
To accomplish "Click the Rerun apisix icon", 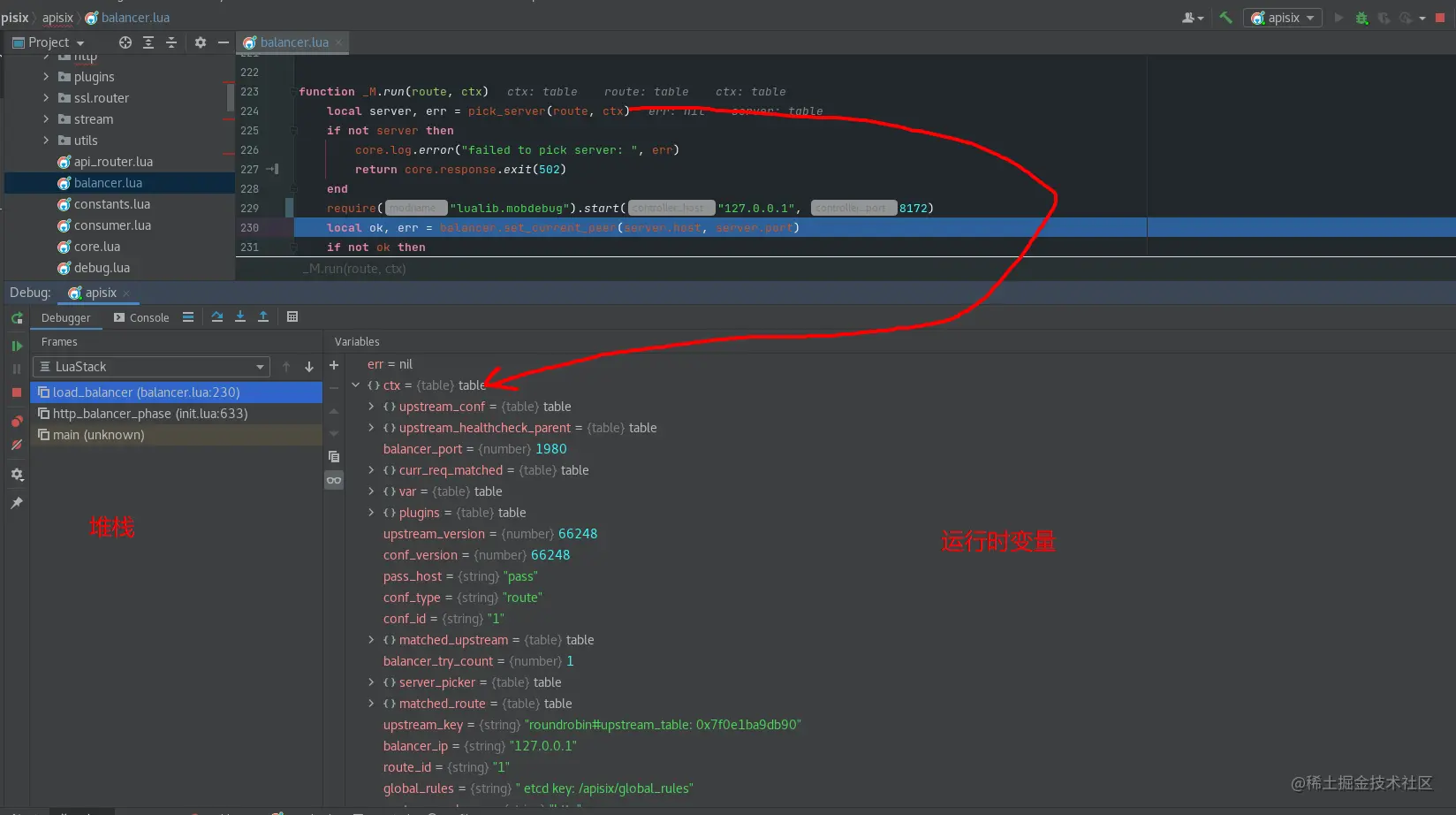I will point(17,318).
